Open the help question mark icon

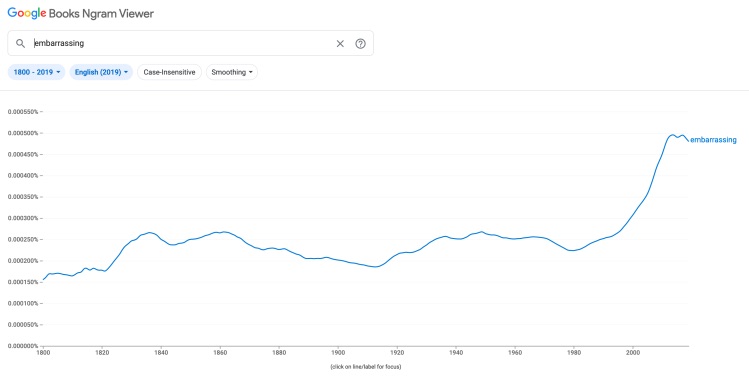coord(360,43)
